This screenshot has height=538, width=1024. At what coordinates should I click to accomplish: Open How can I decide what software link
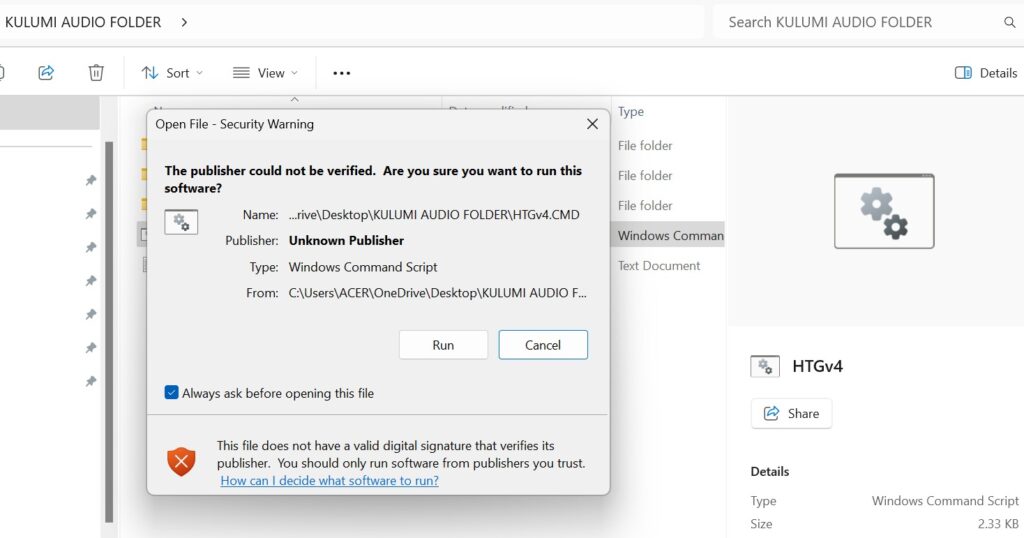[329, 481]
